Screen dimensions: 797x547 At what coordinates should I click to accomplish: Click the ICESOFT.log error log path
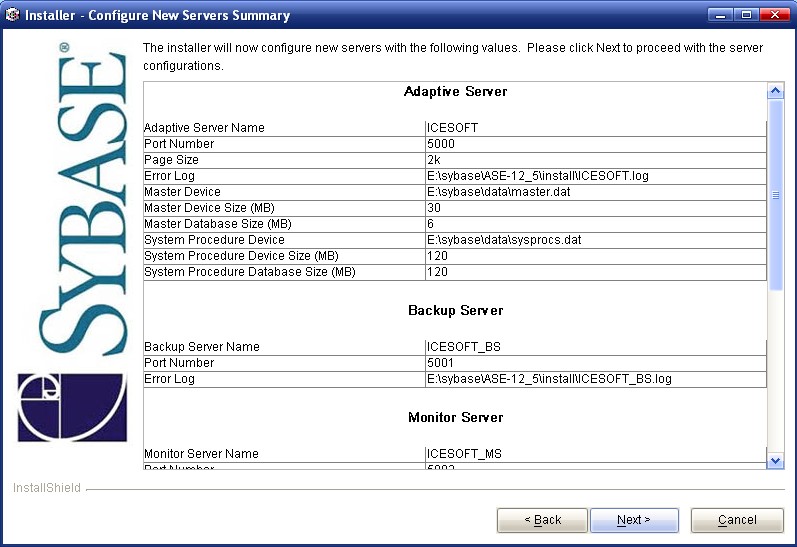(538, 176)
